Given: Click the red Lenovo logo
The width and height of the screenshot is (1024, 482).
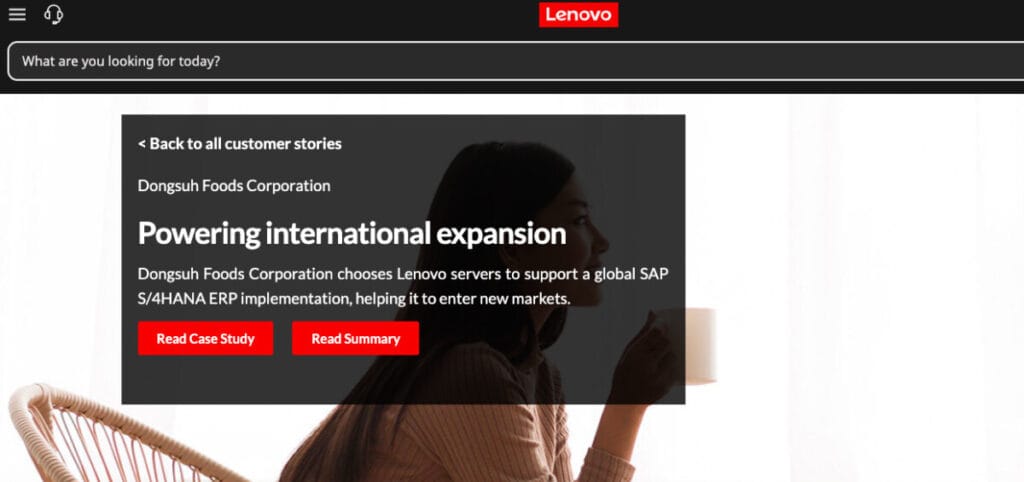Looking at the screenshot, I should (578, 14).
